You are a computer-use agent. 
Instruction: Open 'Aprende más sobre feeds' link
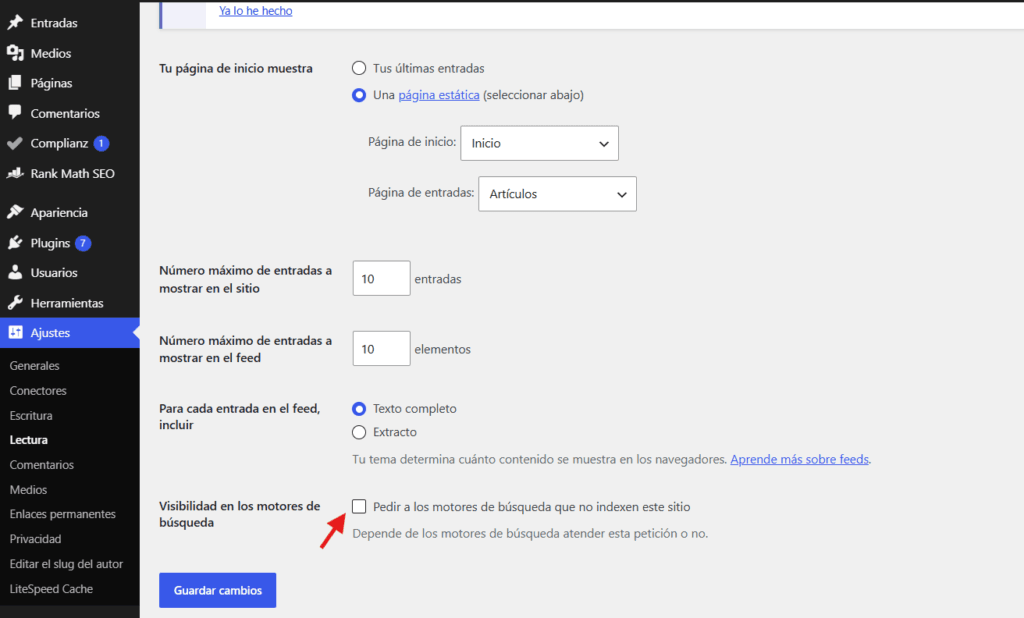799,459
